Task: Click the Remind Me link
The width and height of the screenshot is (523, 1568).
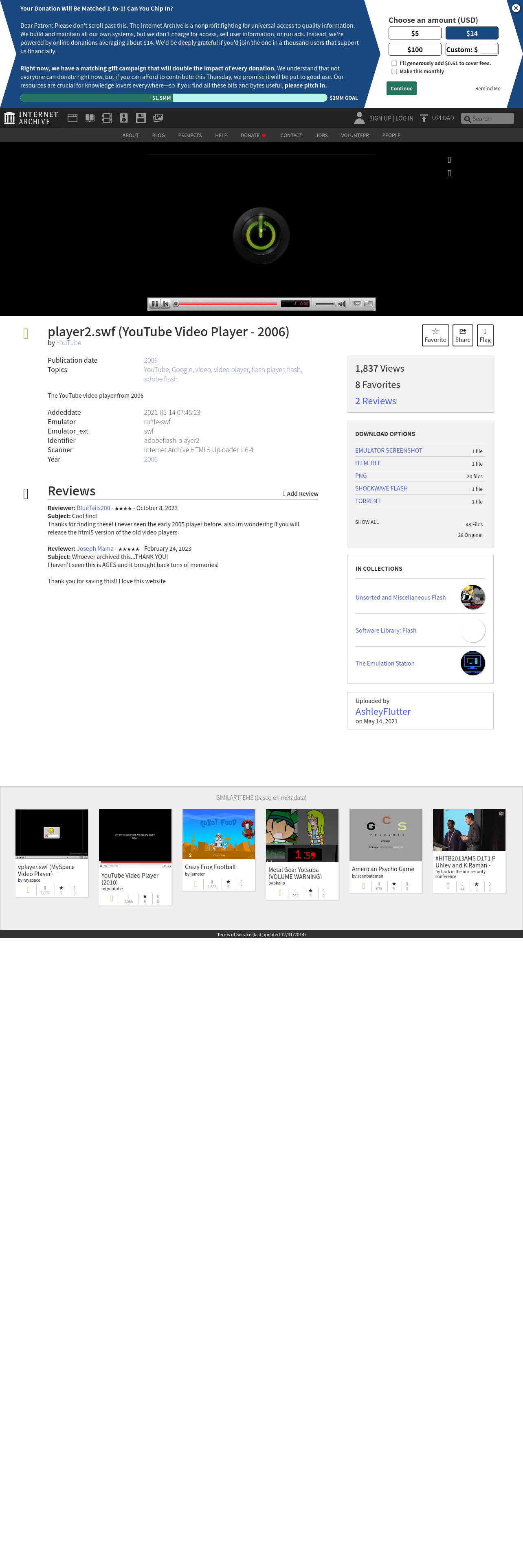Action: click(x=488, y=89)
